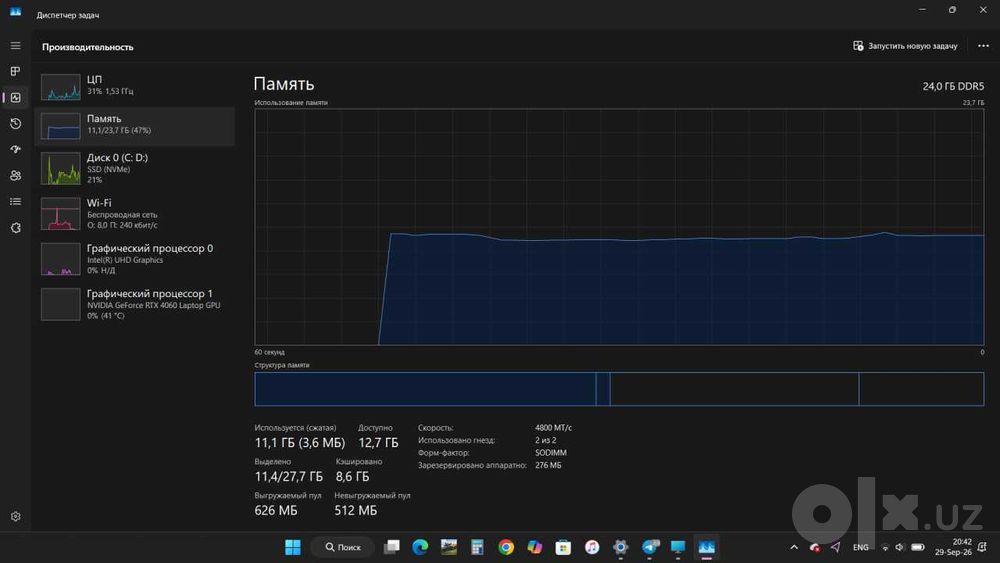
Task: Expand the system tray hidden icons chevron
Action: tap(794, 547)
